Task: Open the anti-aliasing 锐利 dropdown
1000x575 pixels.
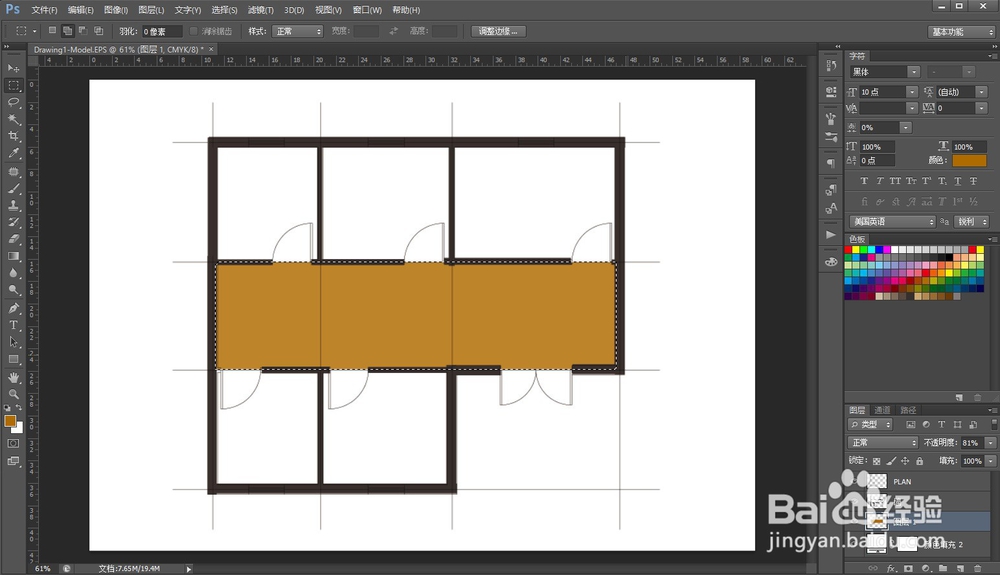Action: [971, 222]
